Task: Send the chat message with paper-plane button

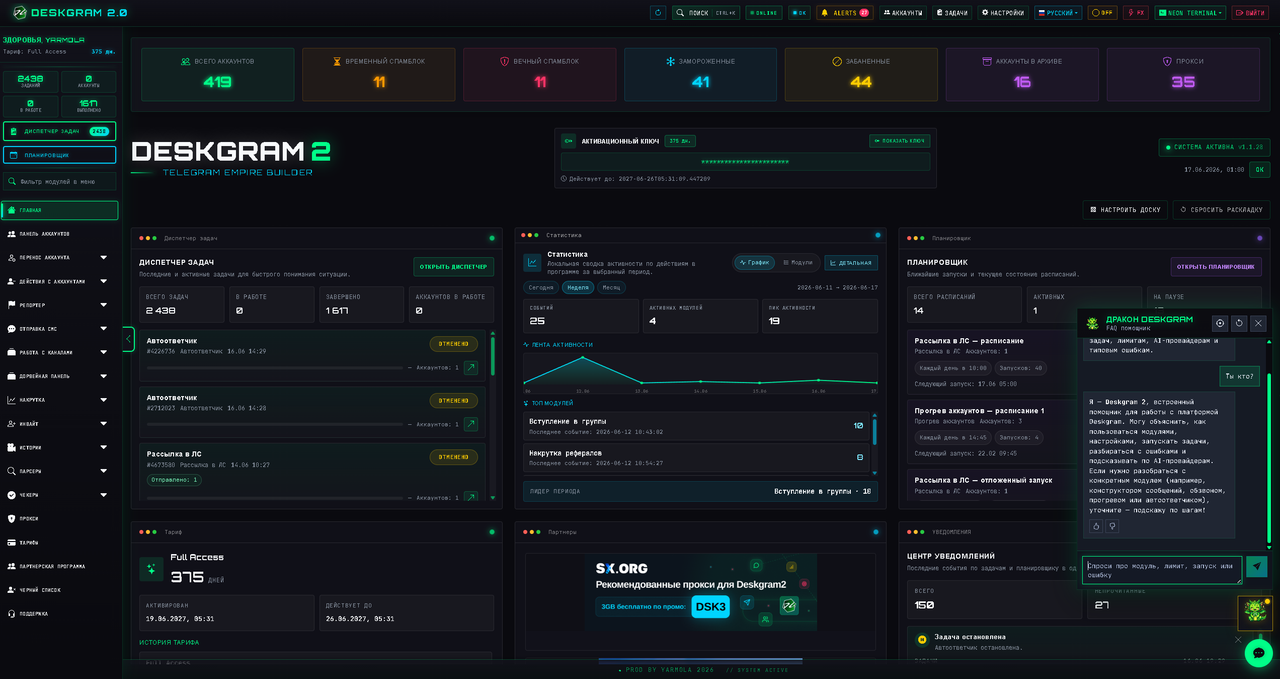Action: (1257, 566)
